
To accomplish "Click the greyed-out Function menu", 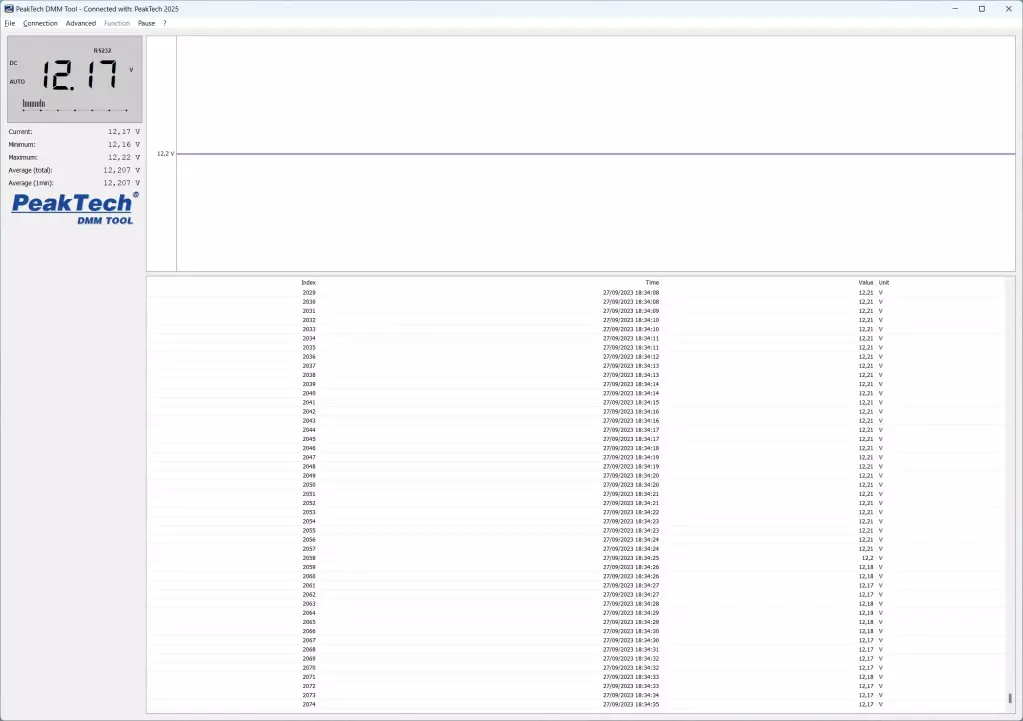I will point(117,23).
